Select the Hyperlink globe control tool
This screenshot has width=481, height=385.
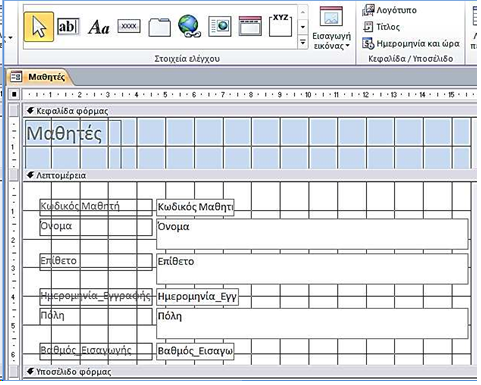pyautogui.click(x=190, y=26)
